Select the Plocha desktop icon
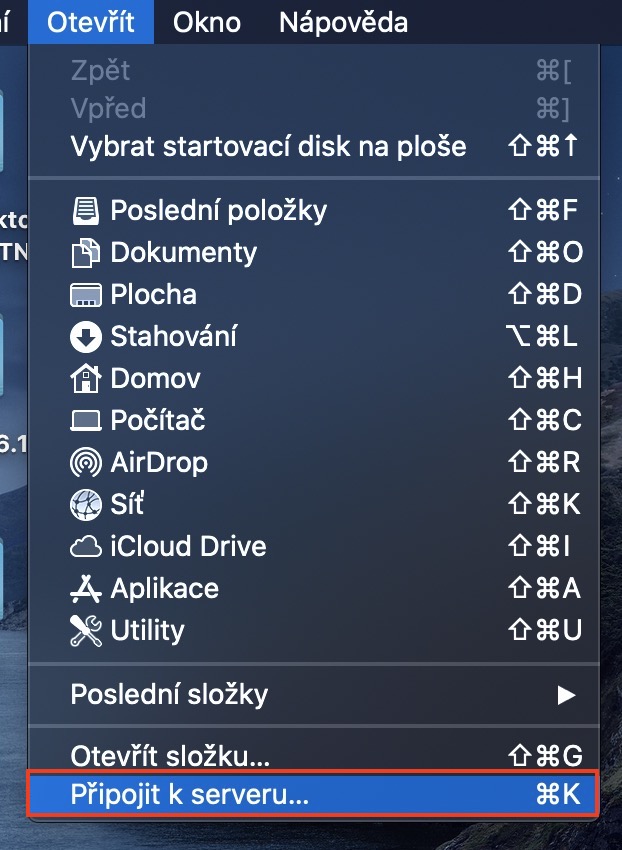 pos(86,295)
